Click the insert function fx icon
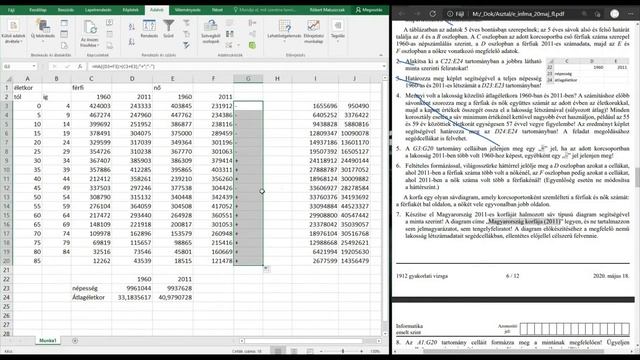This screenshot has width=640, height=360. click(x=80, y=66)
